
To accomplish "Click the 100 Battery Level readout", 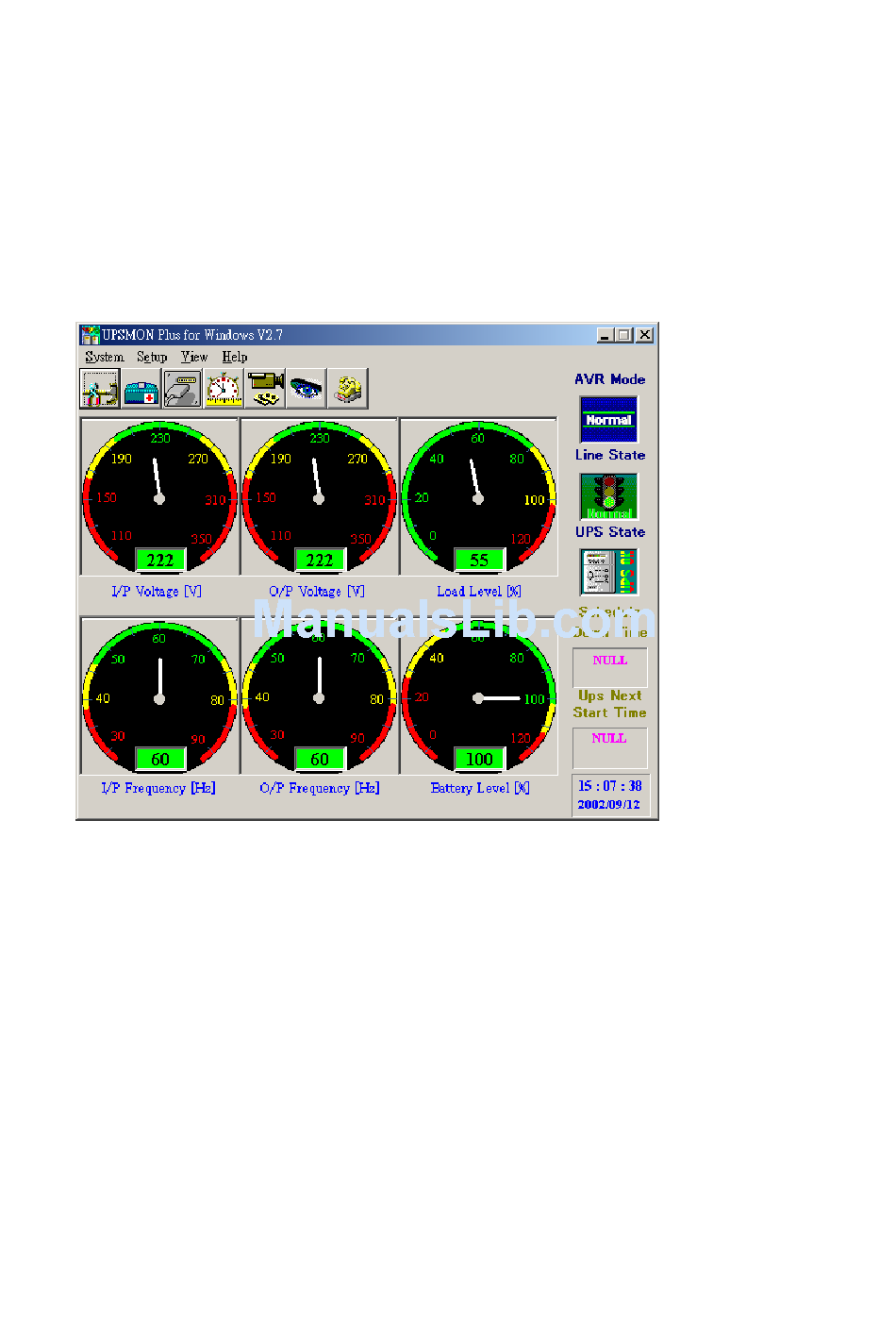I will point(479,759).
